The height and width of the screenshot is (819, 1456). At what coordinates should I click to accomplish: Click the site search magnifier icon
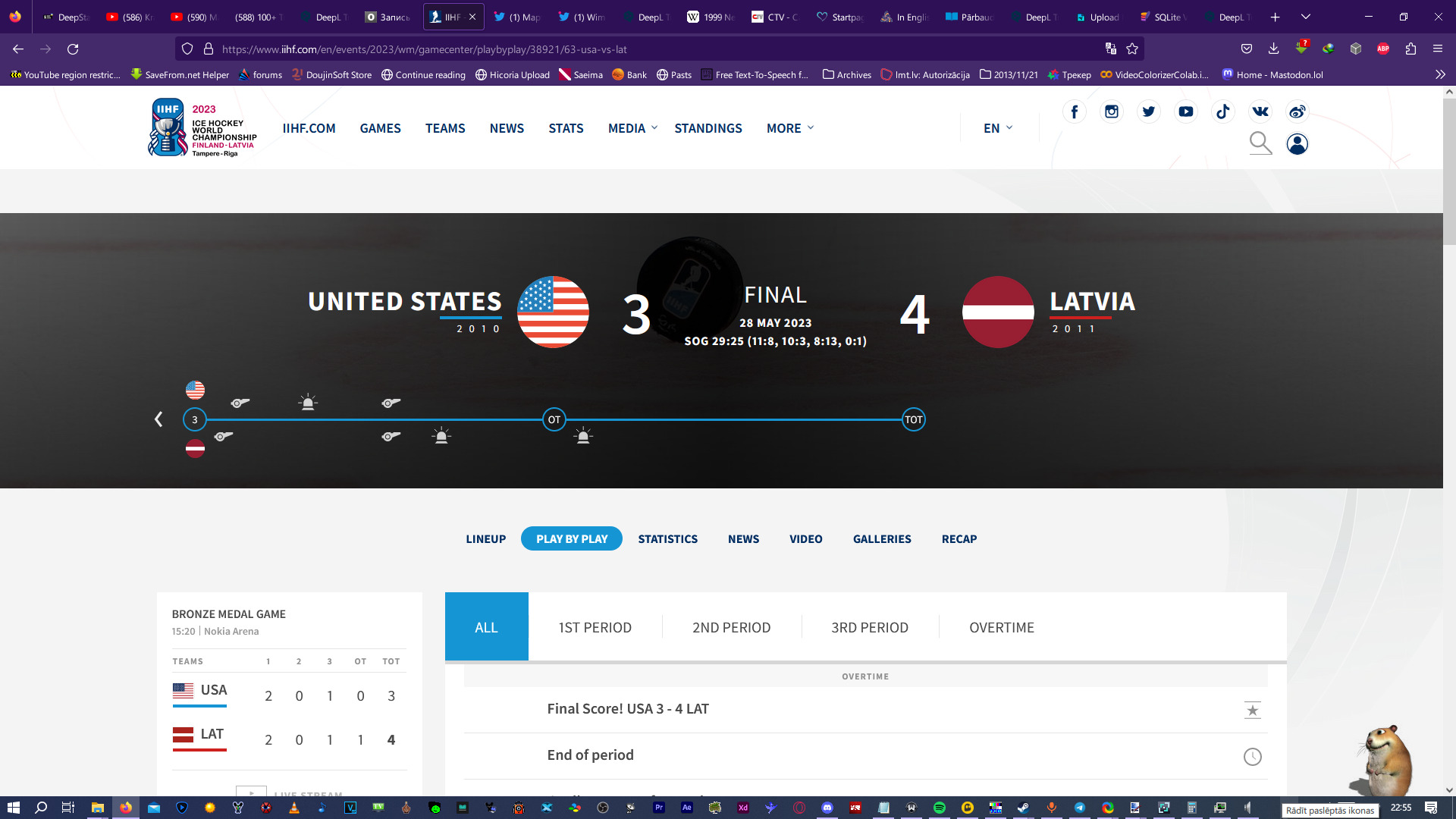click(x=1260, y=143)
